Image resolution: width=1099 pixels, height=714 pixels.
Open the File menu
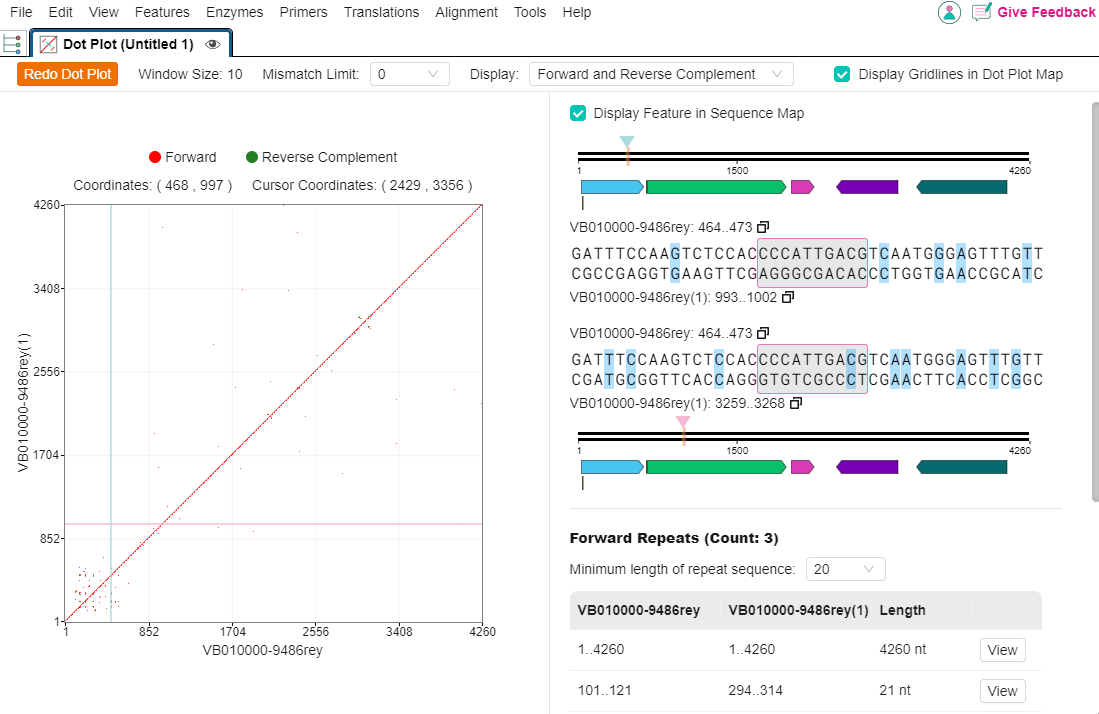click(21, 12)
